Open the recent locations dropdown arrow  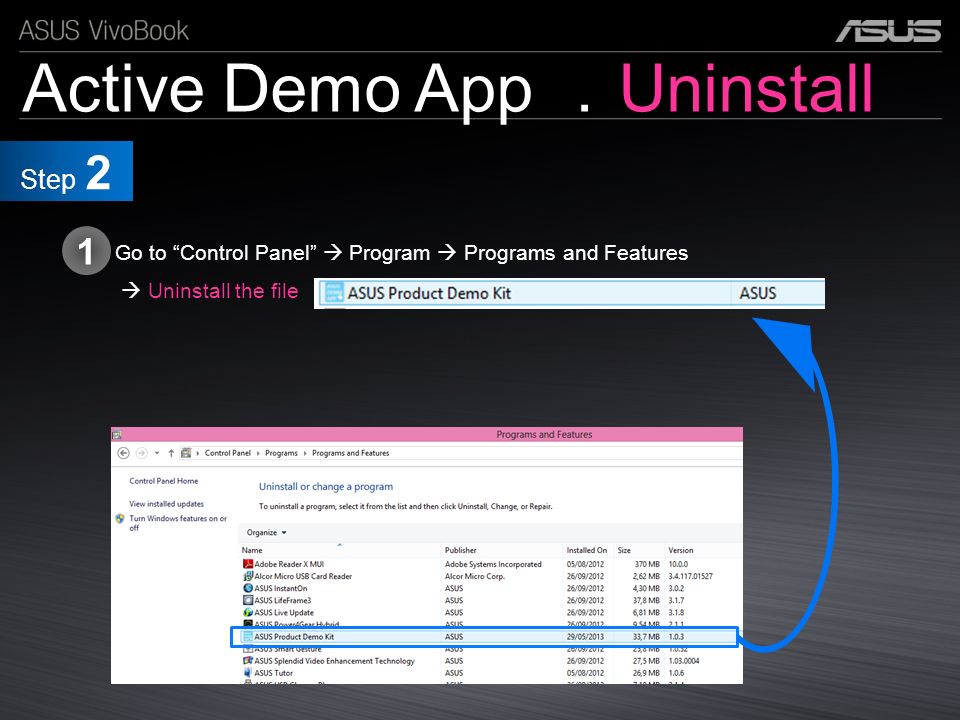[157, 453]
